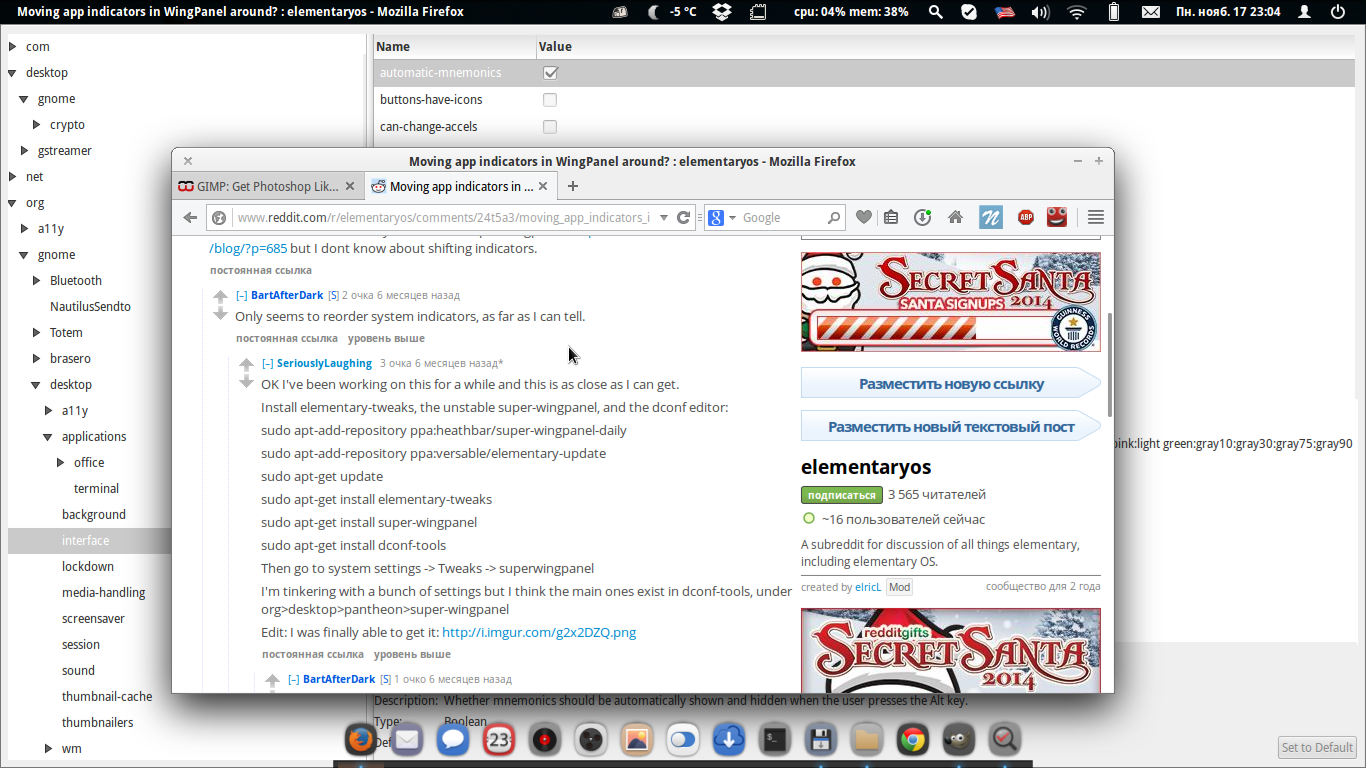The width and height of the screenshot is (1366, 768).
Task: Open the Firefox downloads arrow icon
Action: coord(923,217)
